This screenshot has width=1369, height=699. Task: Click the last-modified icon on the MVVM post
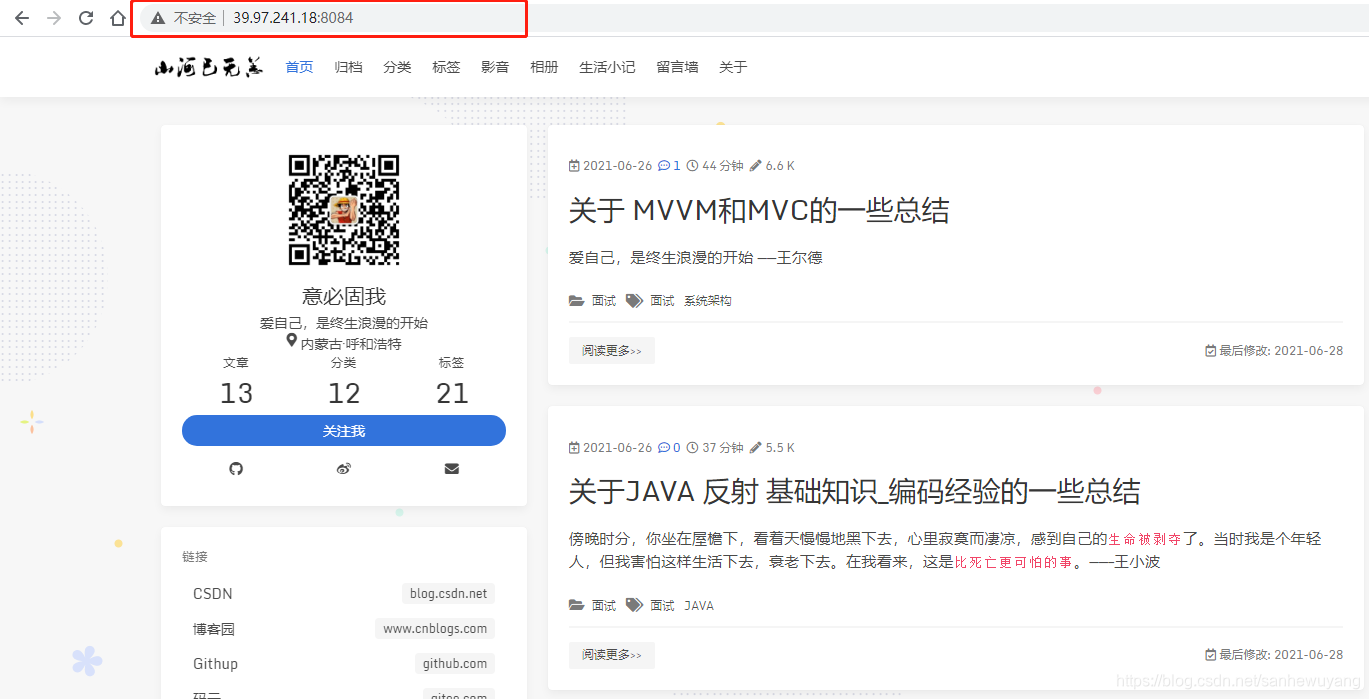1211,351
